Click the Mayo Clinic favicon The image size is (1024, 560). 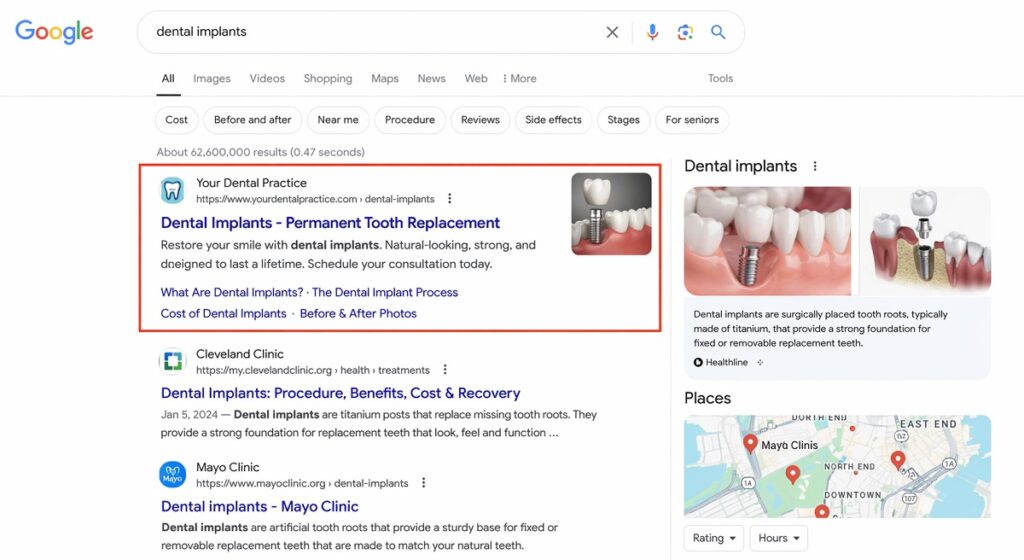(172, 474)
